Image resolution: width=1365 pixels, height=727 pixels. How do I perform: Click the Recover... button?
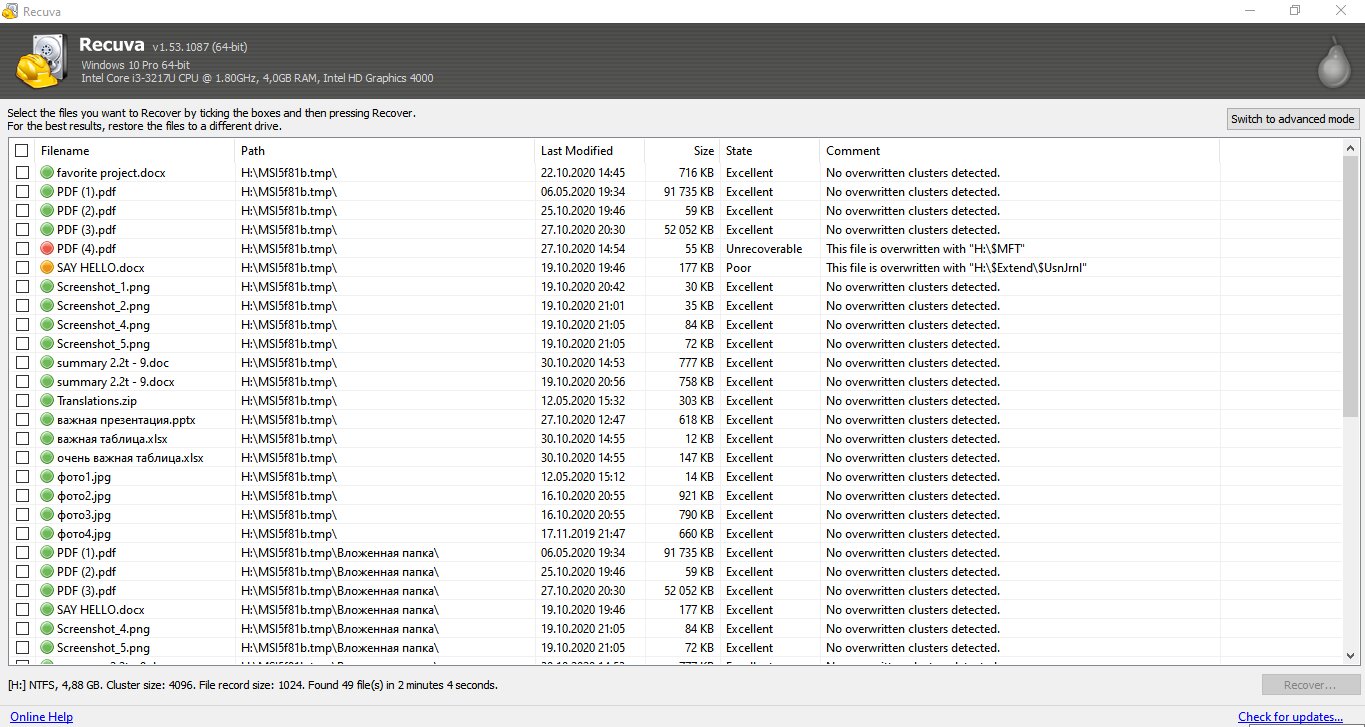1309,685
